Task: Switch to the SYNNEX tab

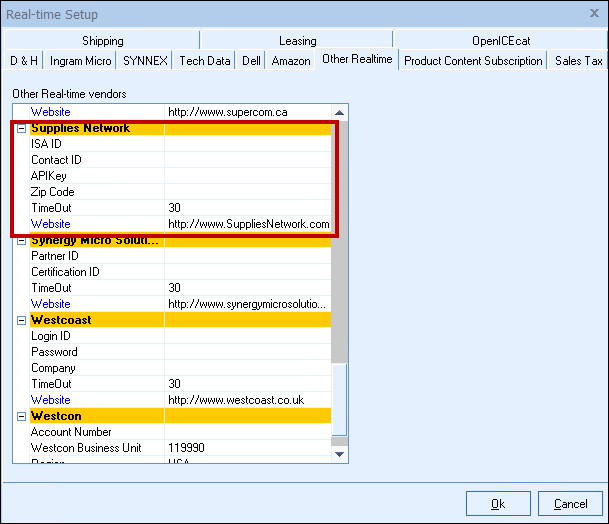Action: click(145, 61)
